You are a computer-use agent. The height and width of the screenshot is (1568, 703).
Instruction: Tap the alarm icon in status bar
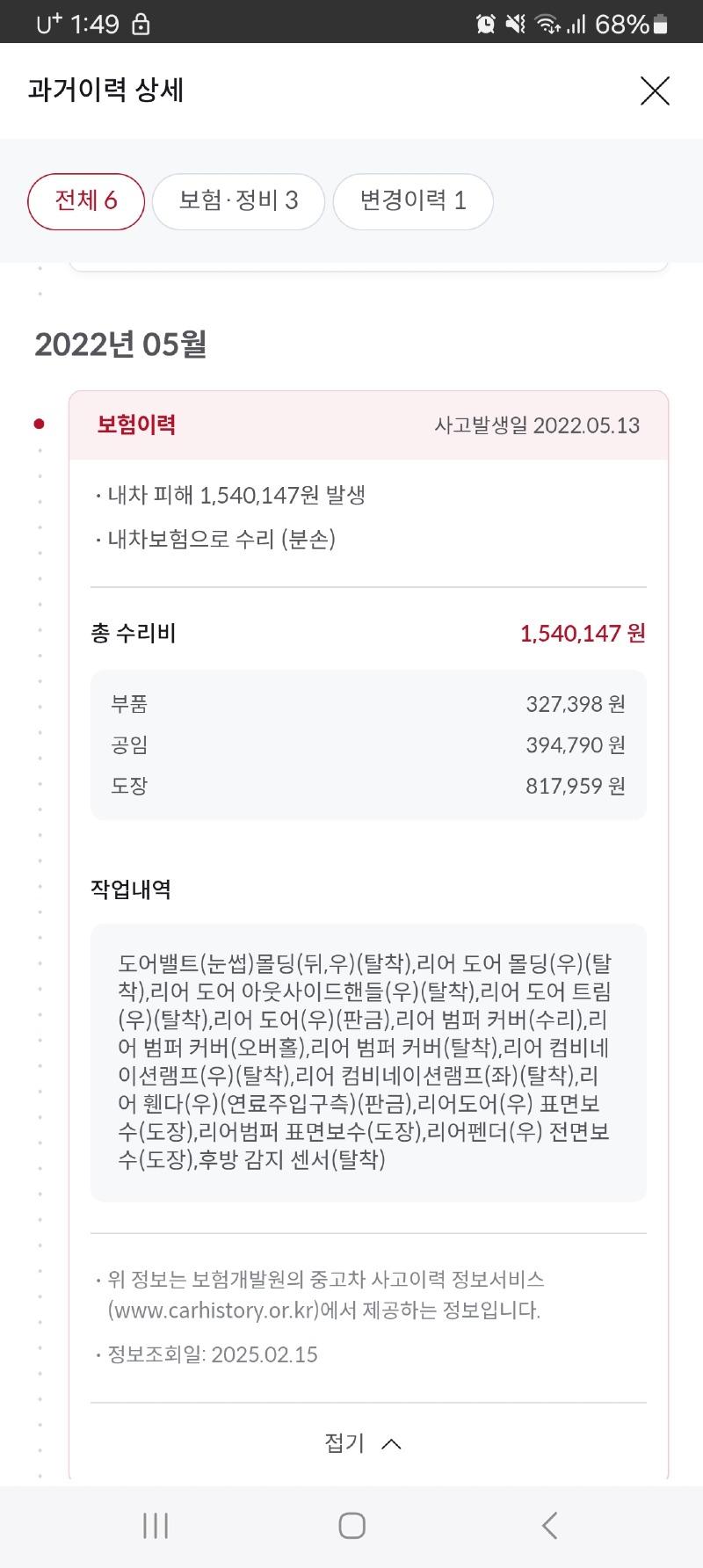click(486, 25)
